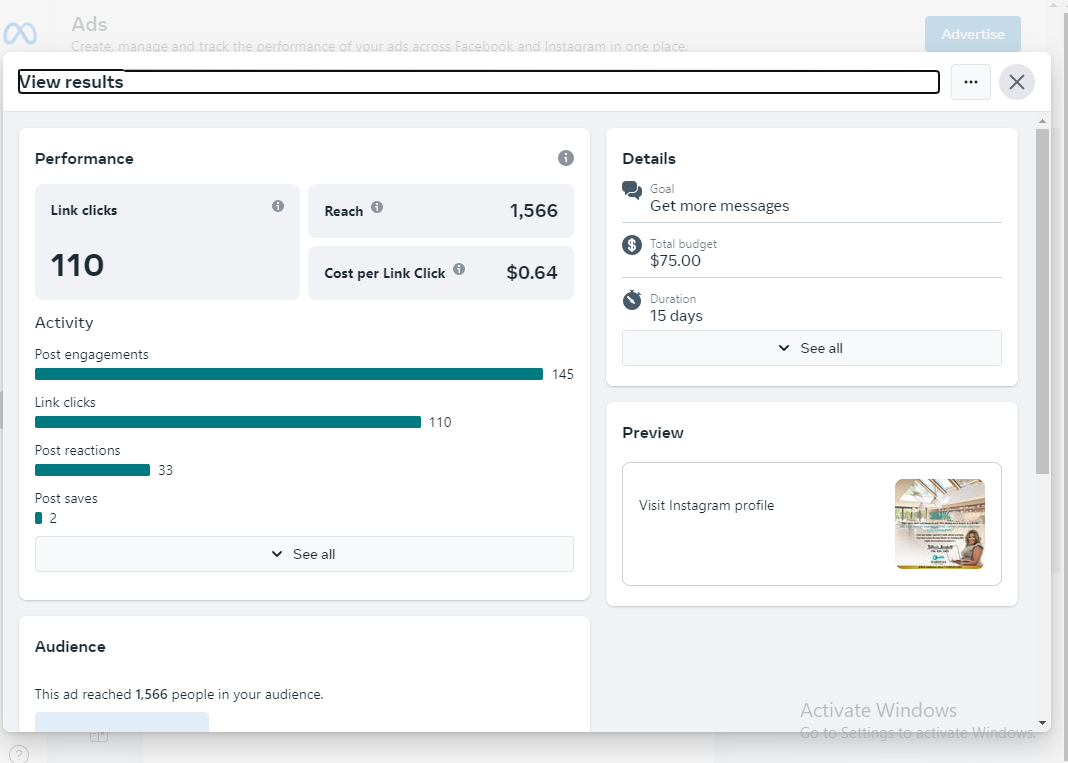The width and height of the screenshot is (1068, 763).
Task: Click the 'This ad reached 1,566 people' text
Action: pyautogui.click(x=179, y=694)
